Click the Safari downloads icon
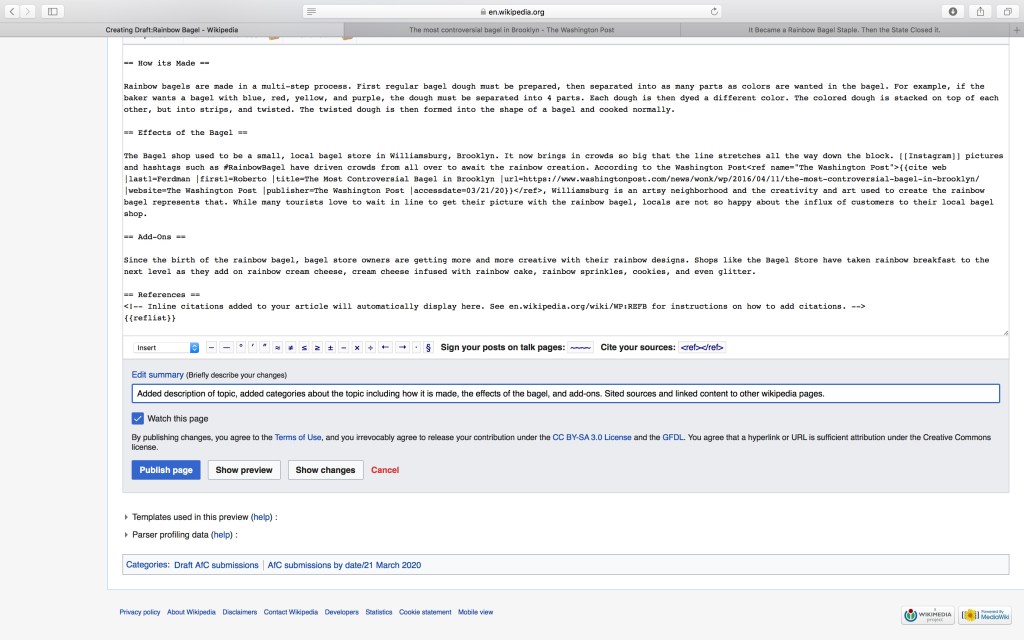This screenshot has height=640, width=1024. 953,11
